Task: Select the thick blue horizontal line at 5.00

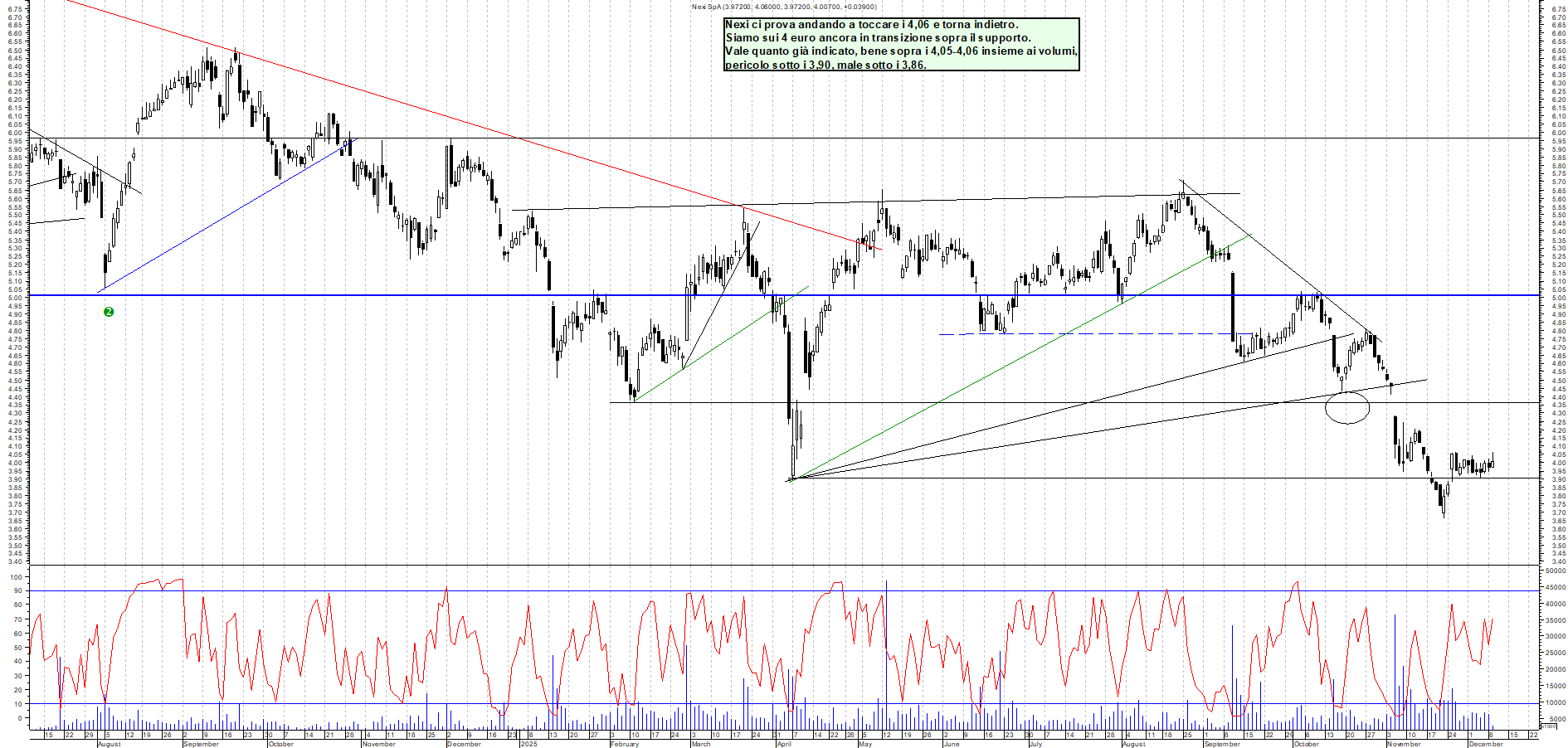Action: click(x=332, y=295)
